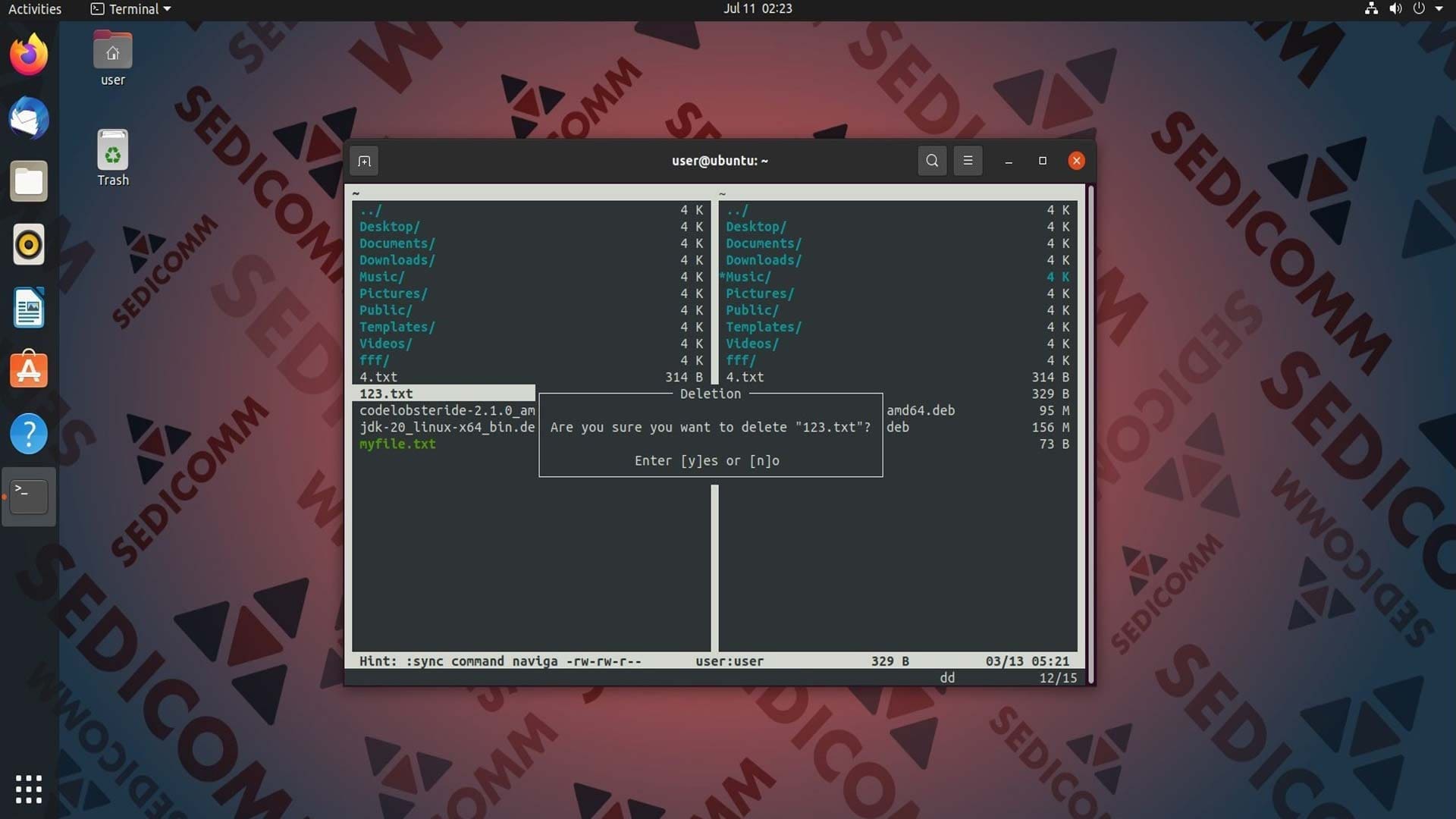This screenshot has height=819, width=1456.
Task: Open Thunderbird mail from the dock
Action: click(29, 118)
